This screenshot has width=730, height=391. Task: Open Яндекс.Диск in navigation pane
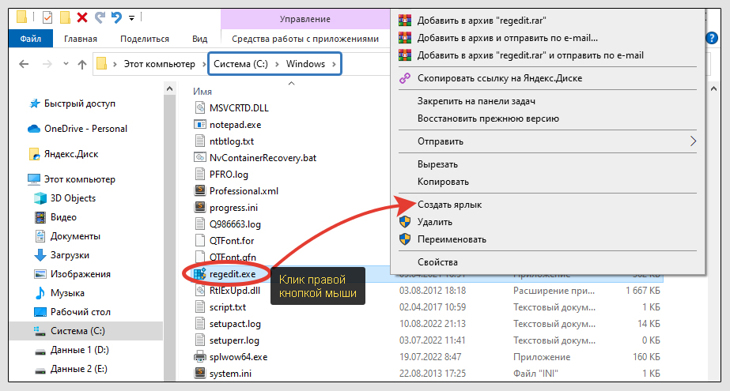(x=71, y=154)
